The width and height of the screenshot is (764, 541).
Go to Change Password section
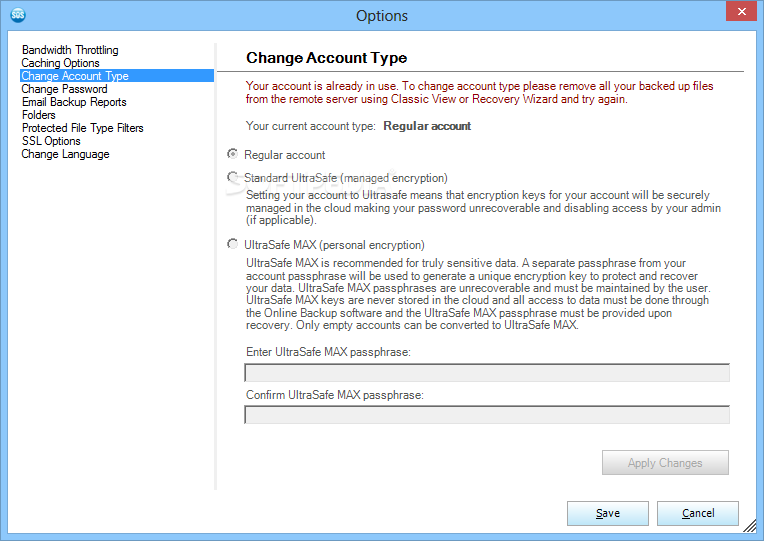coord(64,89)
